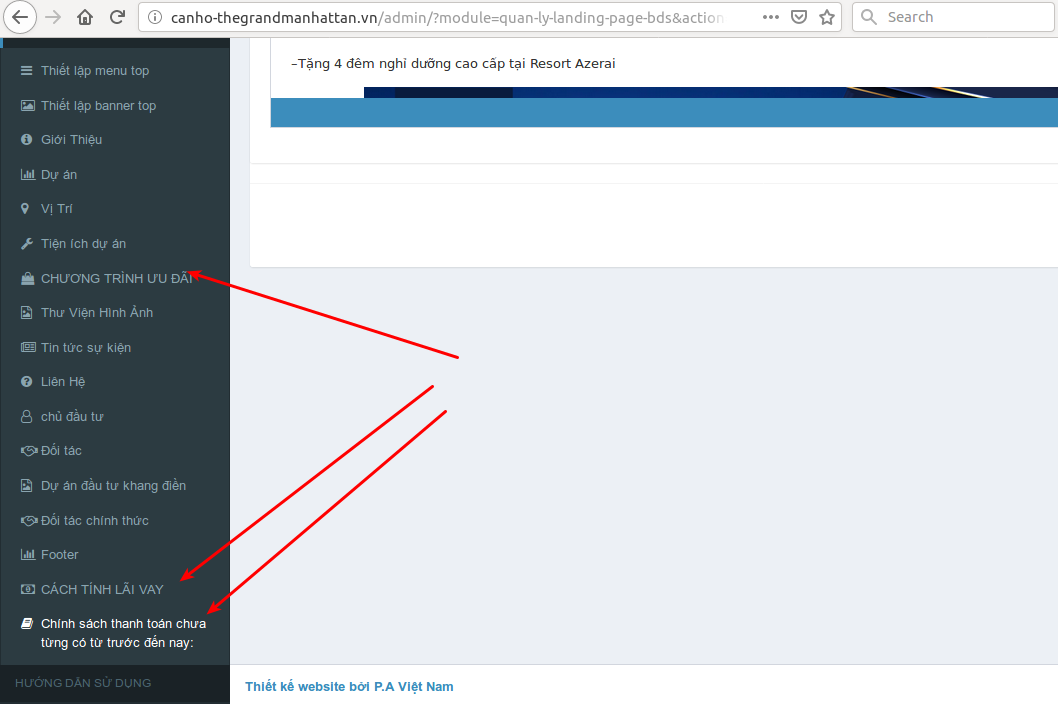Open Dự án đầu tư khang điền entry
The image size is (1058, 704).
115,486
